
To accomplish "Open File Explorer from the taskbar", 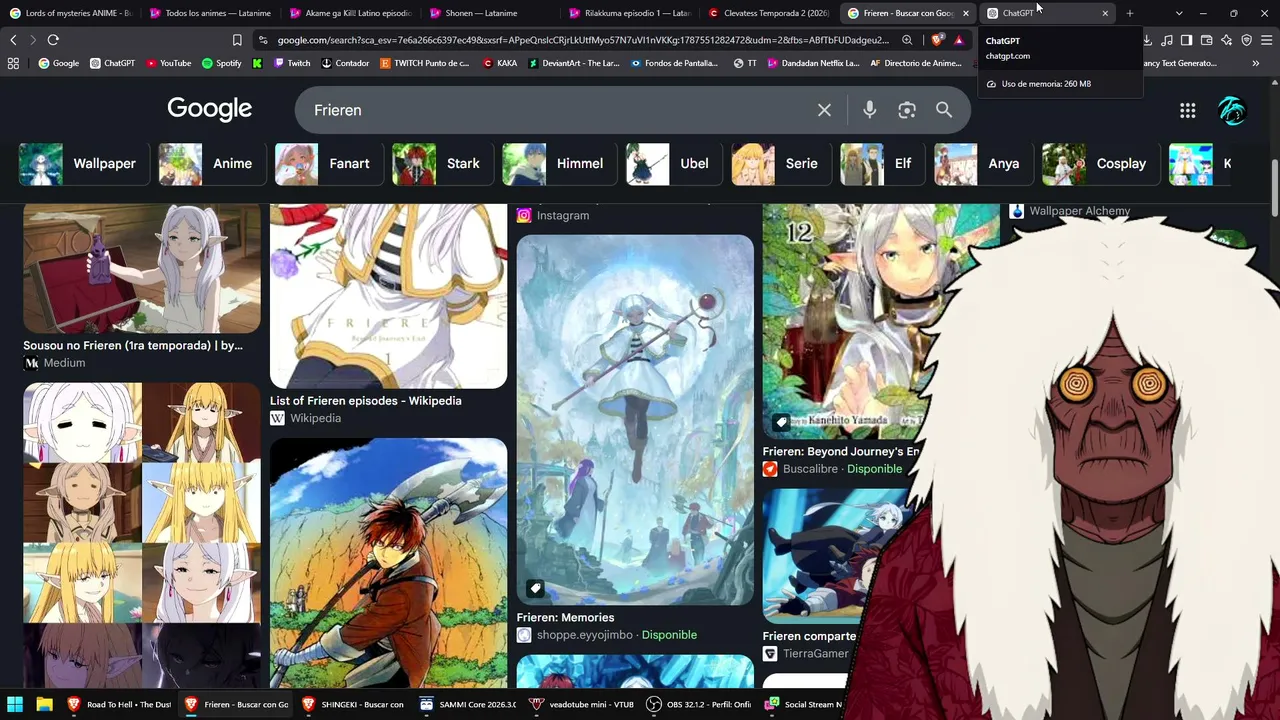I will (x=45, y=704).
